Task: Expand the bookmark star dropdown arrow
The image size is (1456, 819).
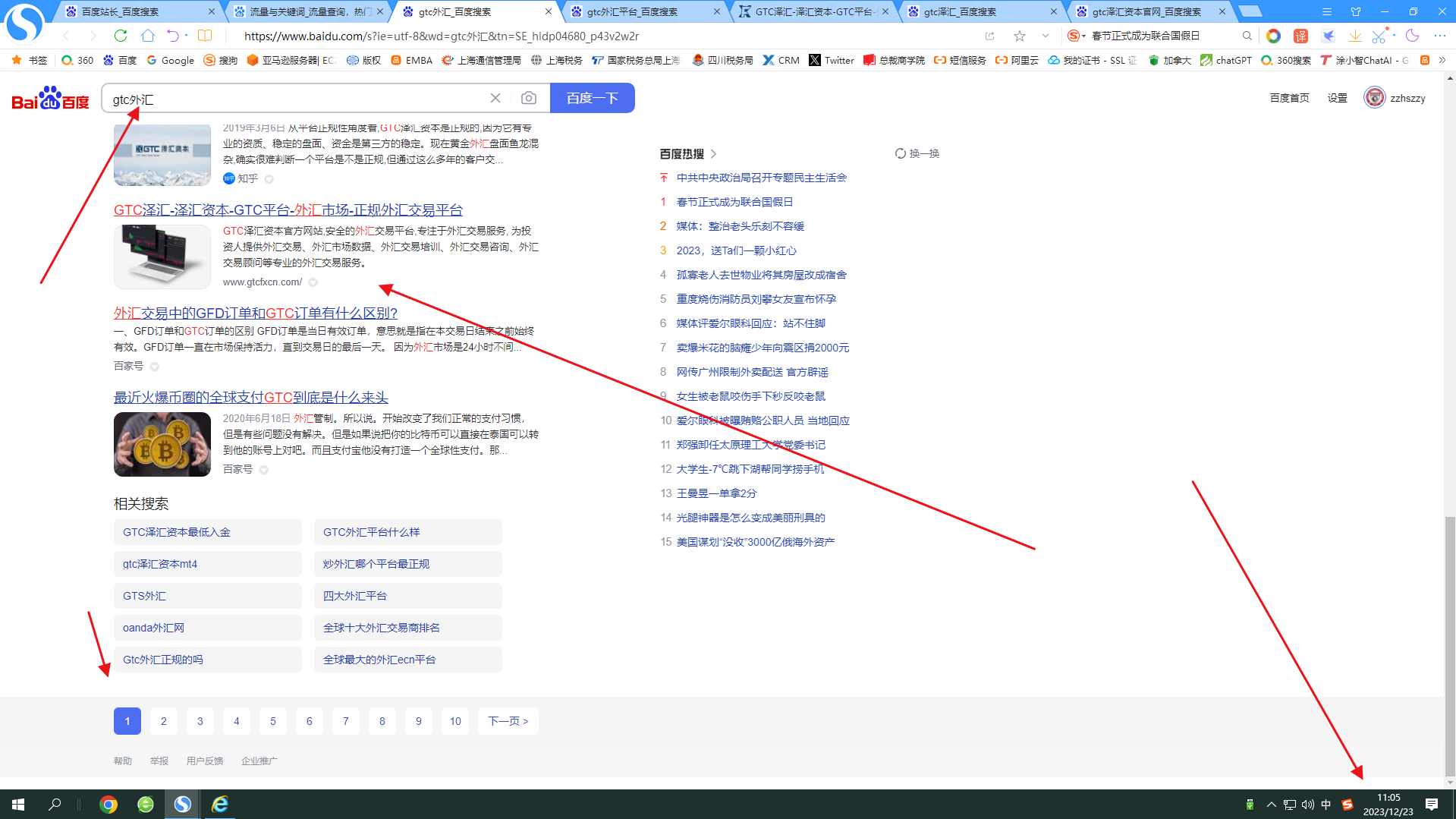Action: (x=1045, y=36)
